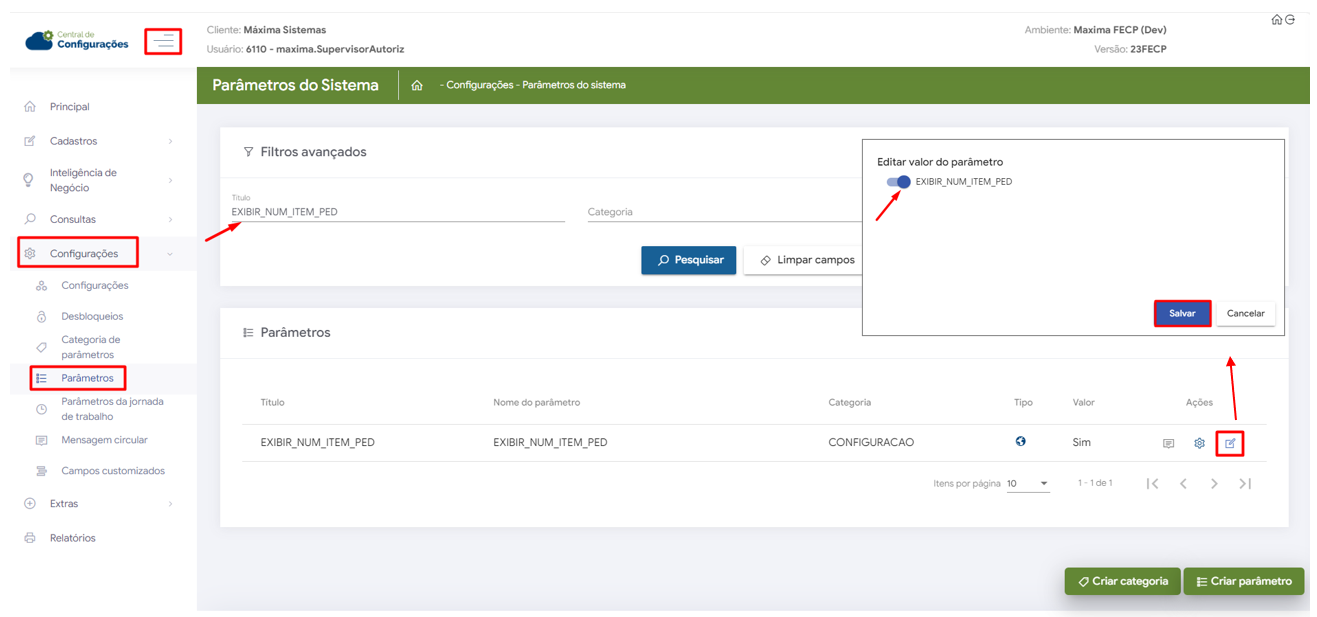Click the logout icon in the top-right corner

point(1290,20)
